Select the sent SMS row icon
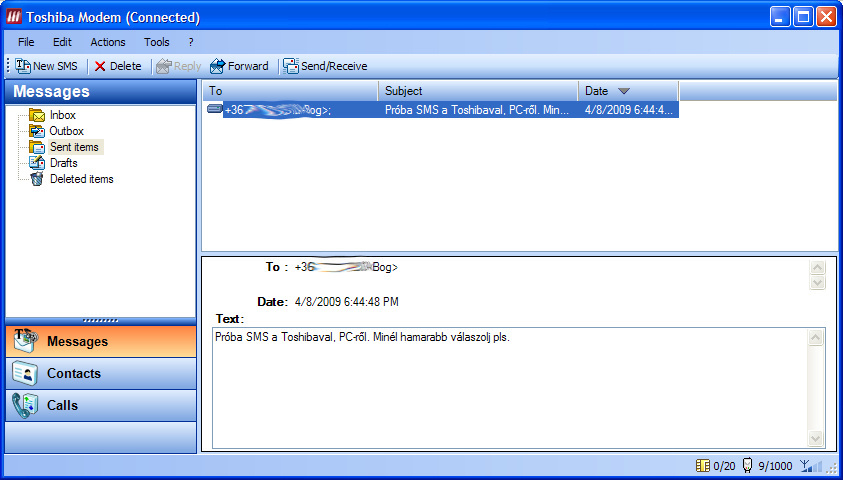843x480 pixels. [x=215, y=109]
